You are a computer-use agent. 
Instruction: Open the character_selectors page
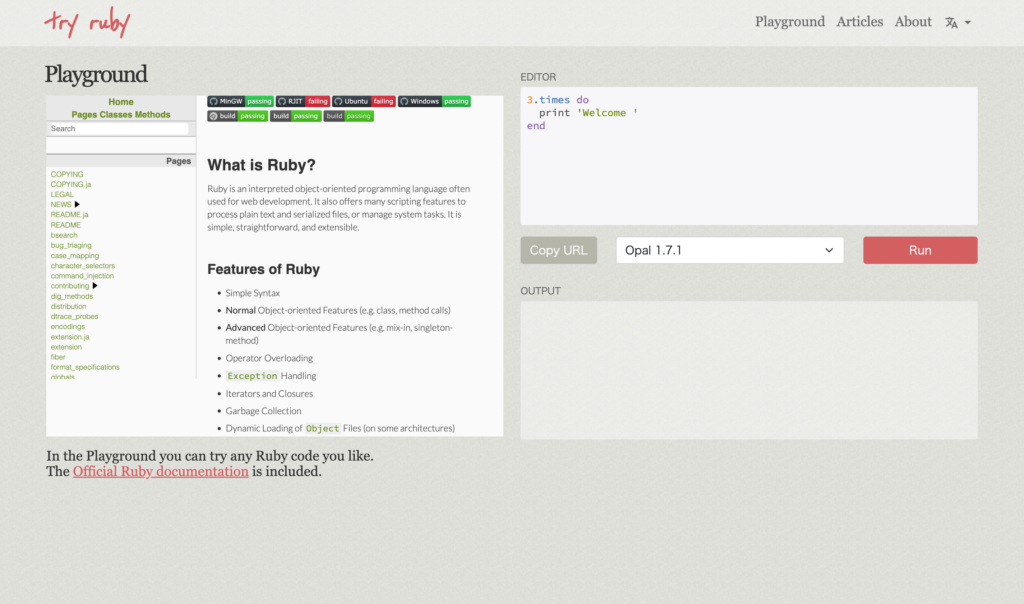83,266
